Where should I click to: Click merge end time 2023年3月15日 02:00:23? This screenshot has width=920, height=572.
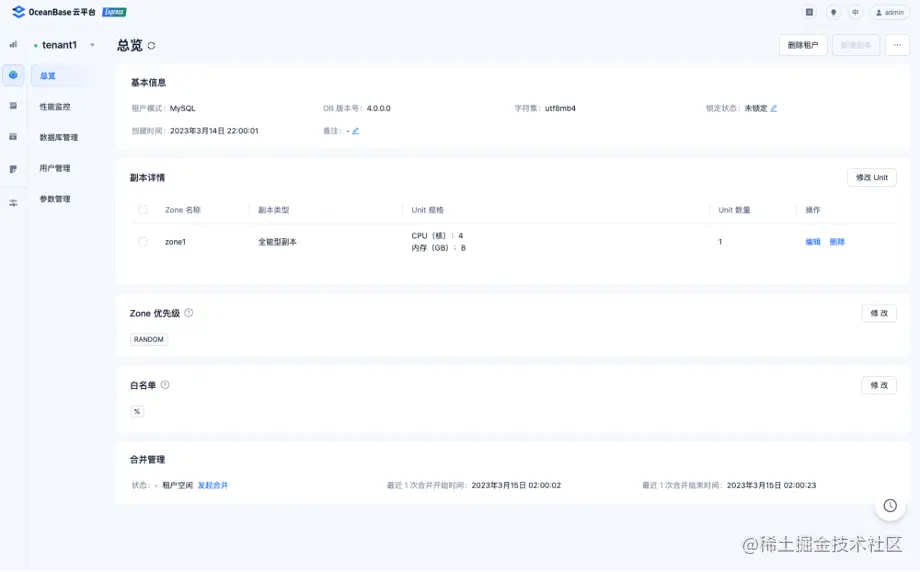(x=772, y=485)
